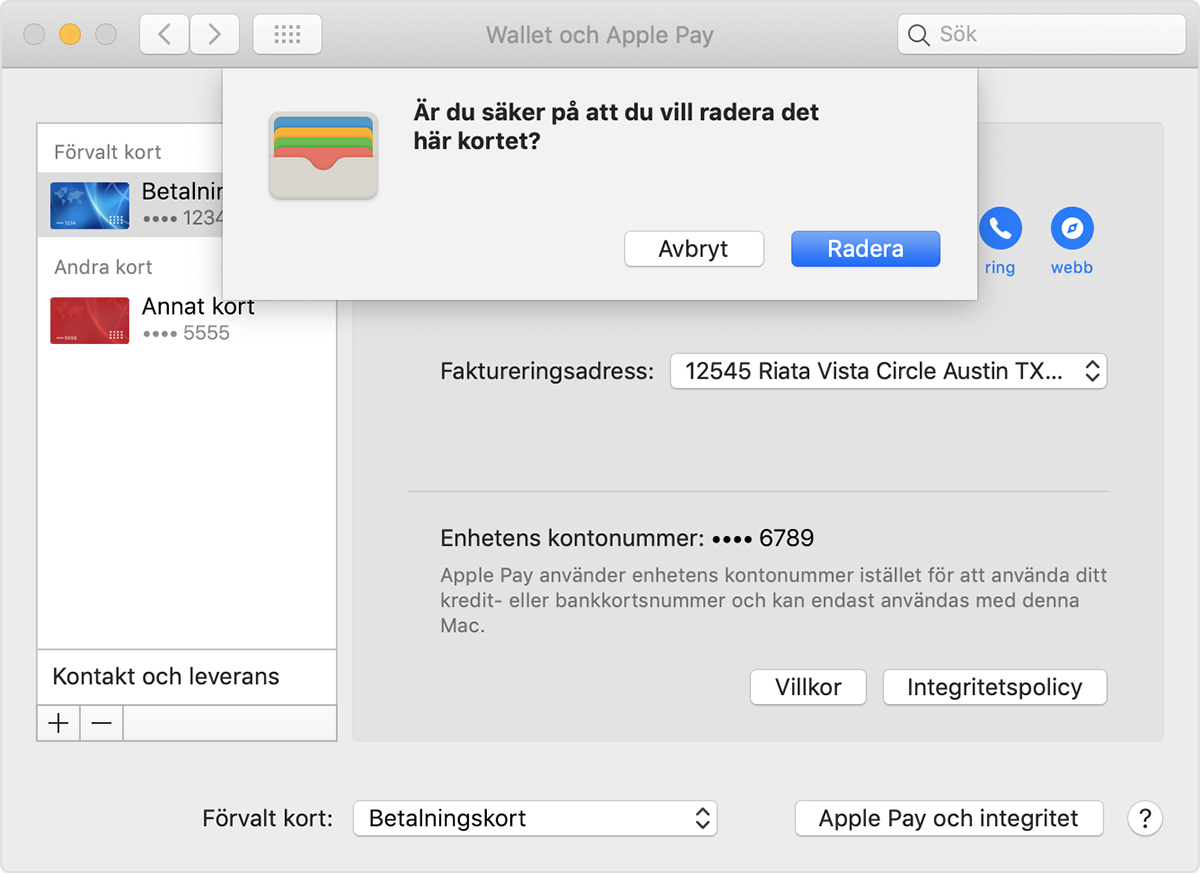Click the Förvalt kort sidebar heading
Viewport: 1200px width, 874px height.
(x=108, y=152)
